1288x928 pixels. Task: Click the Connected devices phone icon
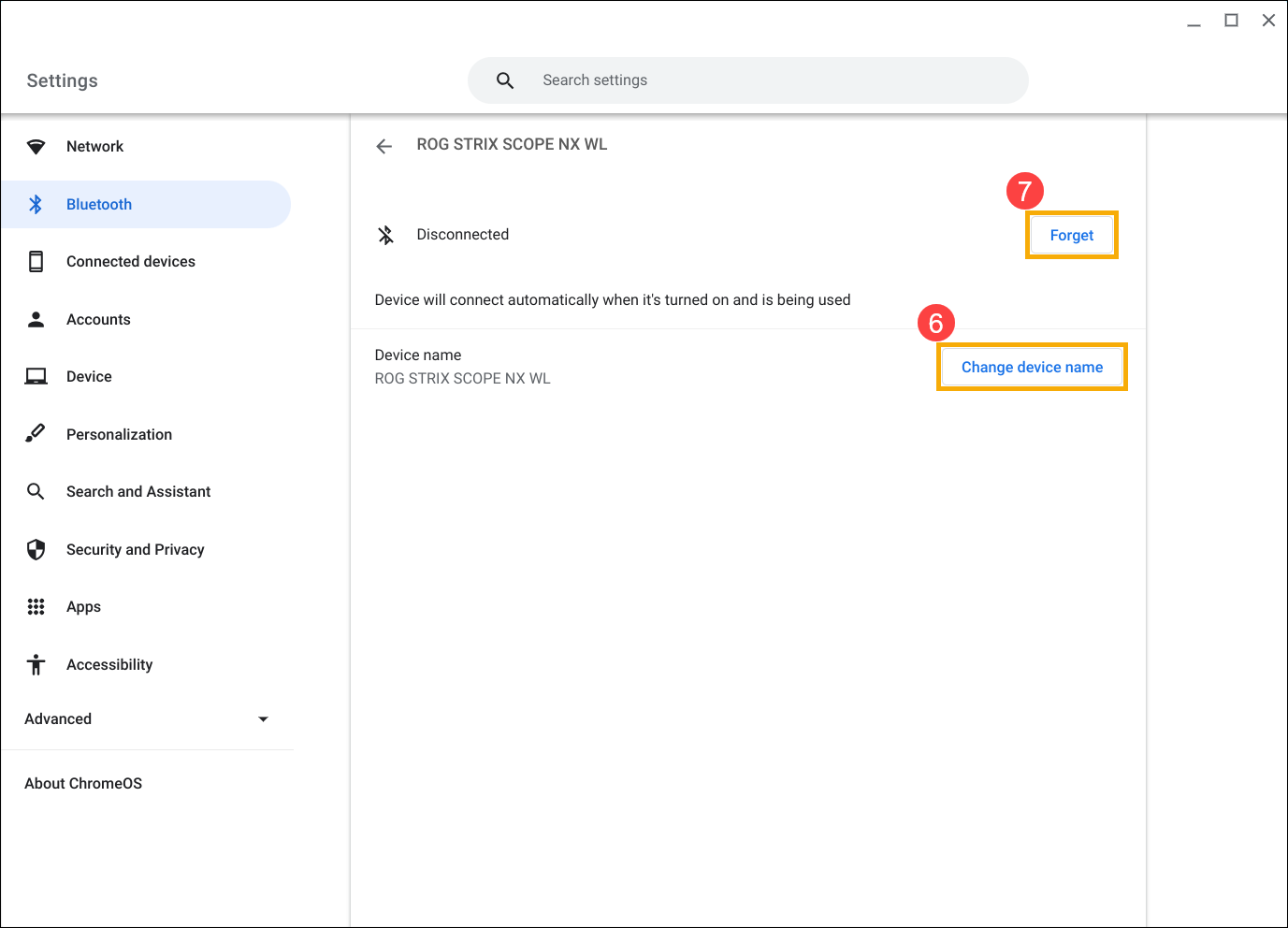36,262
